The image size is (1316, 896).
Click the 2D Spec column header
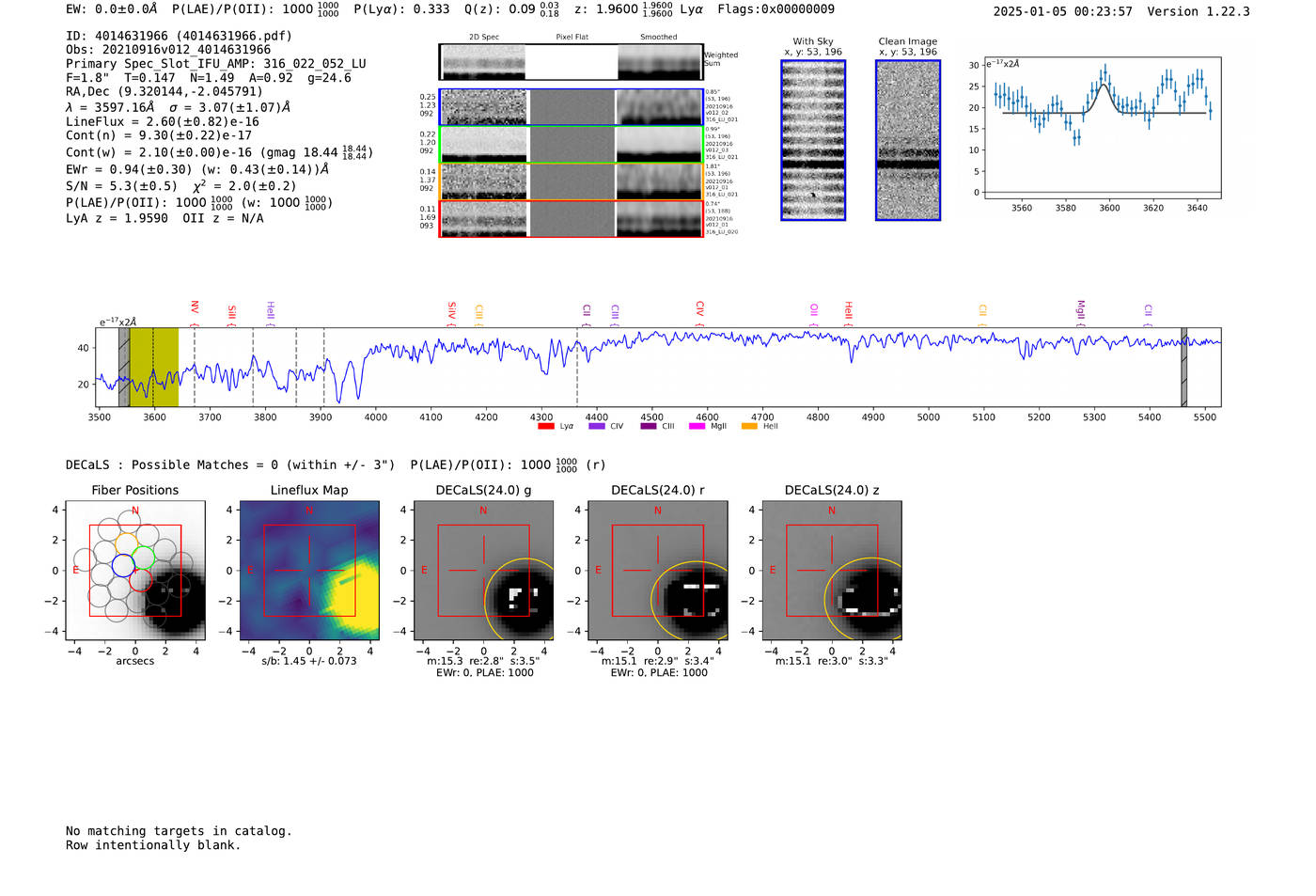click(x=484, y=38)
